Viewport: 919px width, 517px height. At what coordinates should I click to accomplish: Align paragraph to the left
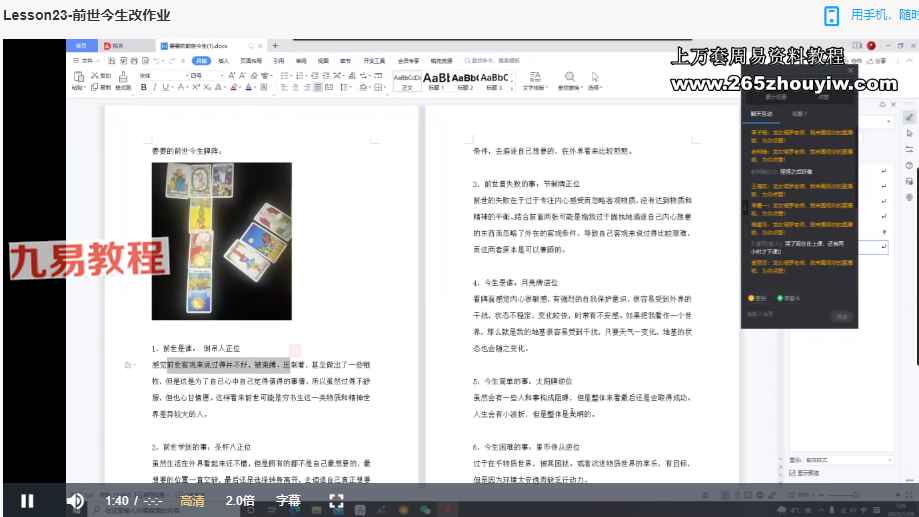(284, 87)
